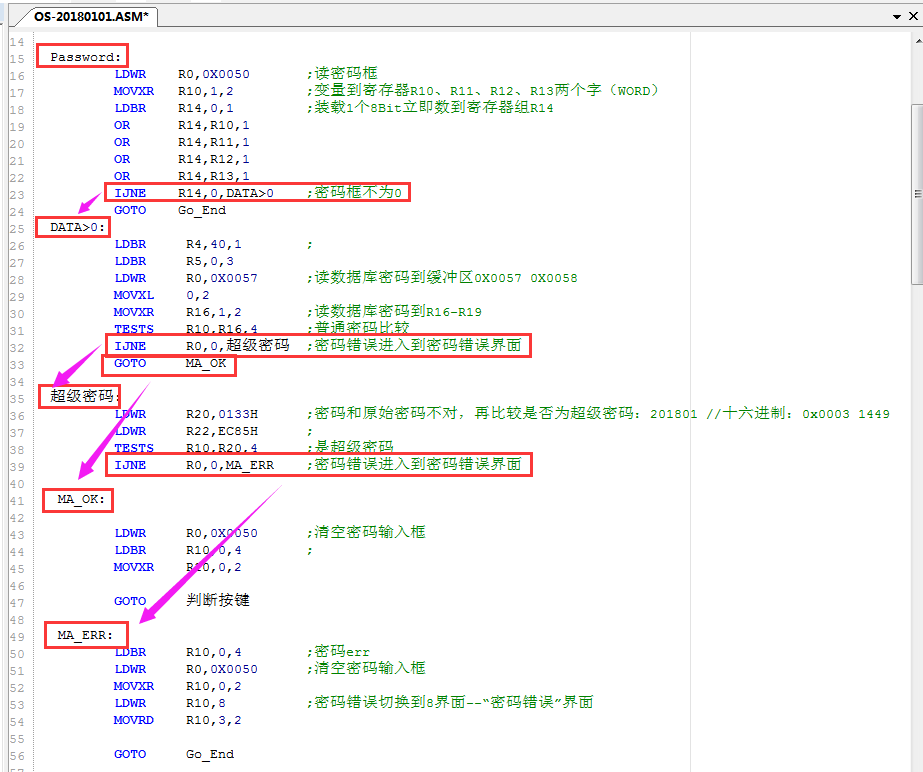
Task: Click operand R4,40,1 on line 26
Action: tap(214, 244)
